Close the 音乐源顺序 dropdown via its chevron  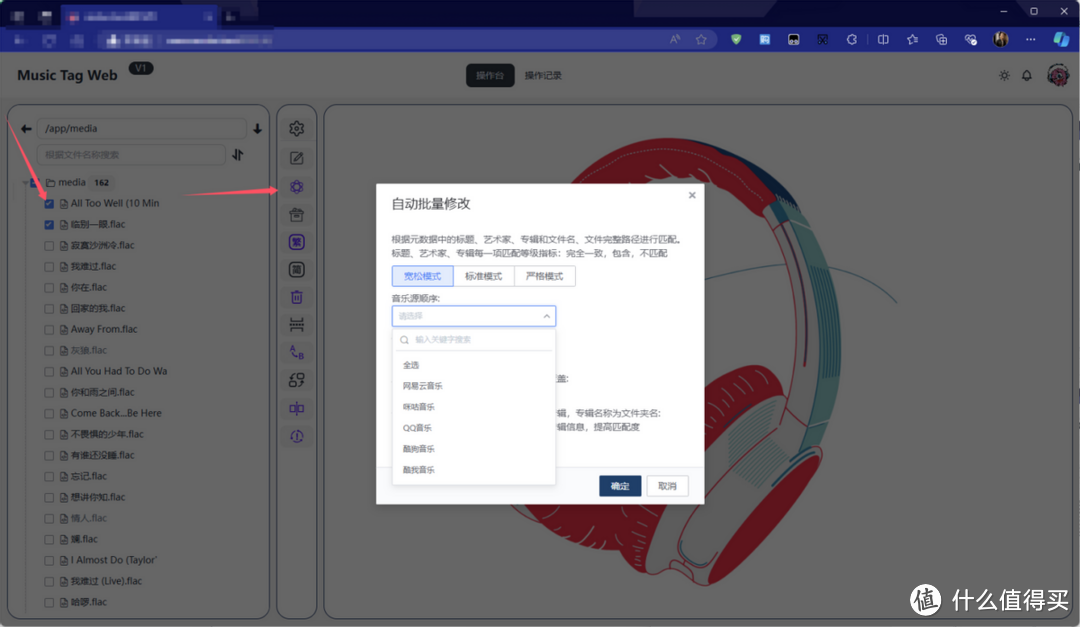point(547,315)
